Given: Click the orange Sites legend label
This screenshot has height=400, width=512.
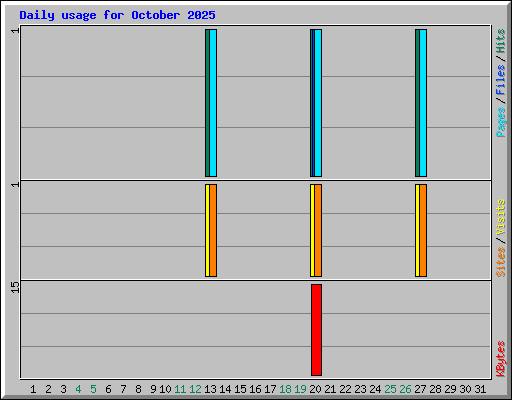Looking at the screenshot, I should click(500, 262).
